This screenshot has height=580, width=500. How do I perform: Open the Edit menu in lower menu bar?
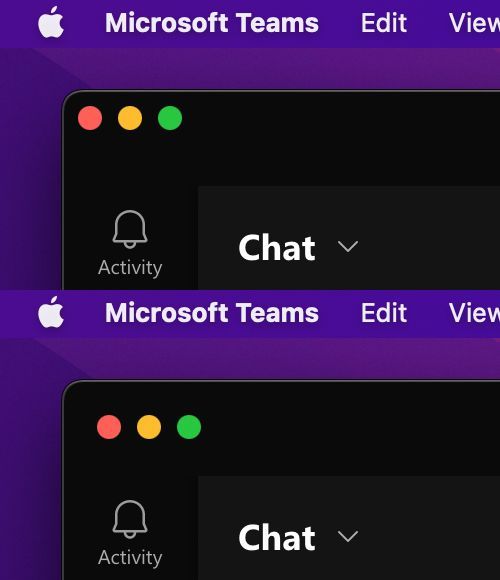pyautogui.click(x=384, y=313)
